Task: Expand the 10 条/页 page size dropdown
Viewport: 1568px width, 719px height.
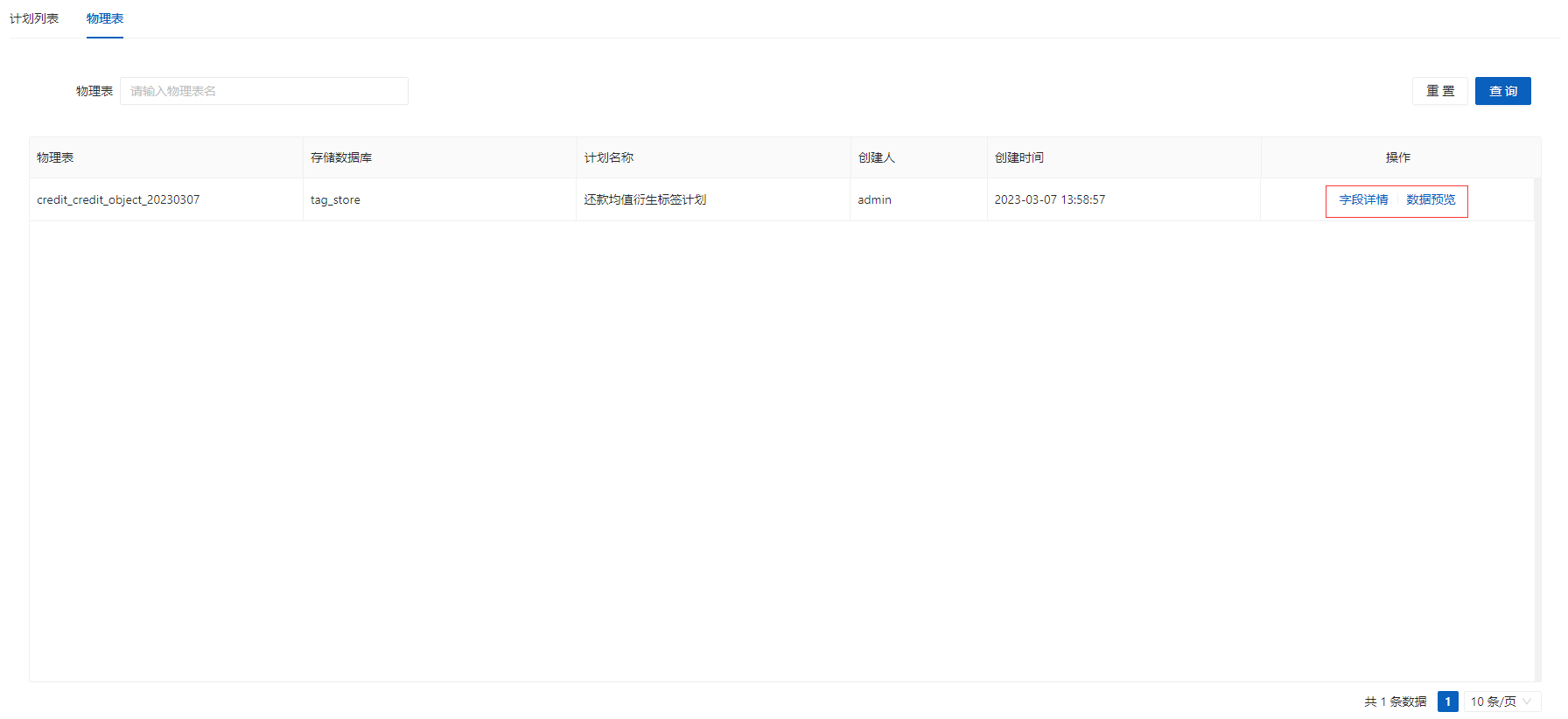Action: coord(1501,702)
